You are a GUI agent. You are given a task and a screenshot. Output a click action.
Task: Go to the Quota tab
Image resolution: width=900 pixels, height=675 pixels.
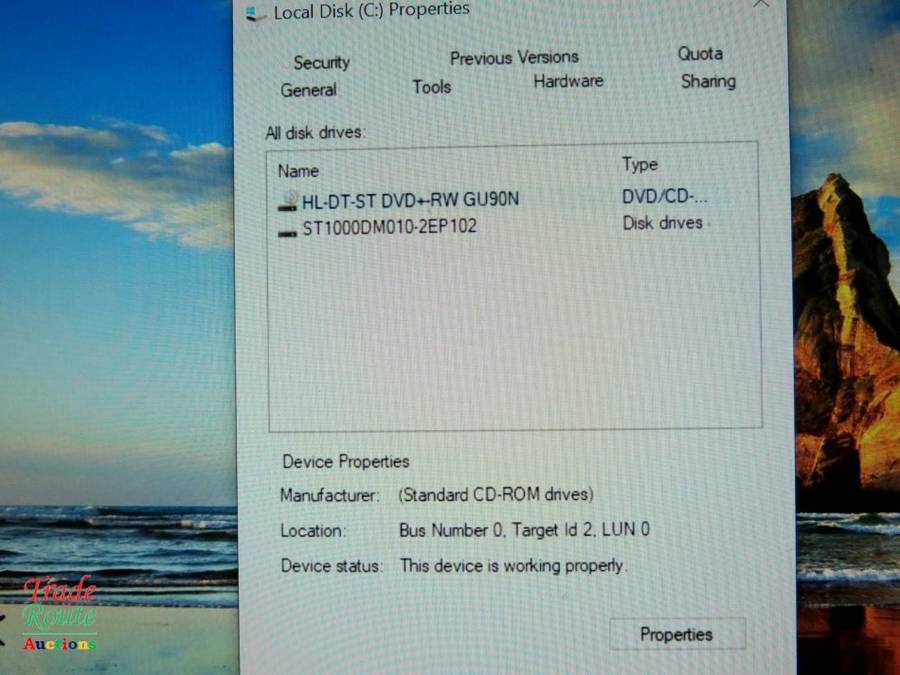tap(699, 54)
